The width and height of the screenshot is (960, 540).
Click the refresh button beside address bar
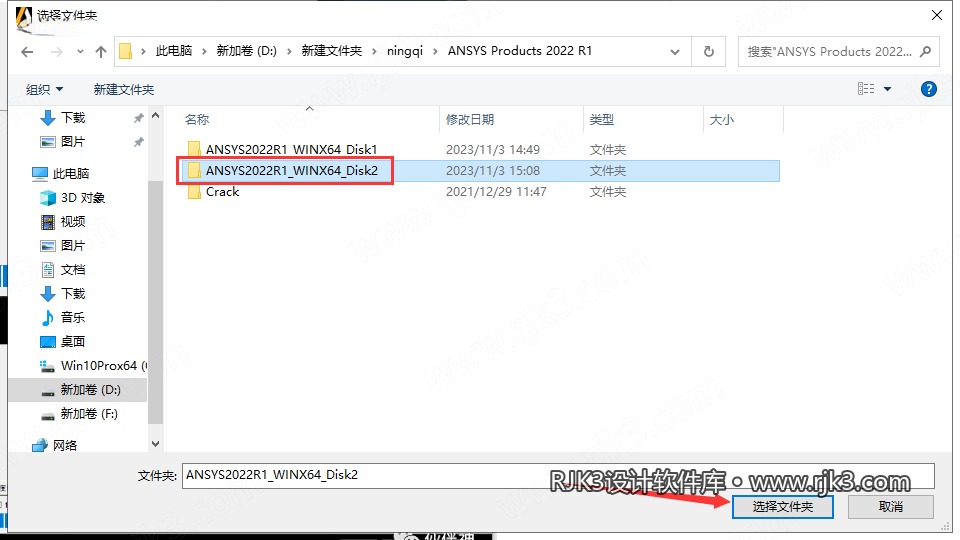click(x=709, y=51)
